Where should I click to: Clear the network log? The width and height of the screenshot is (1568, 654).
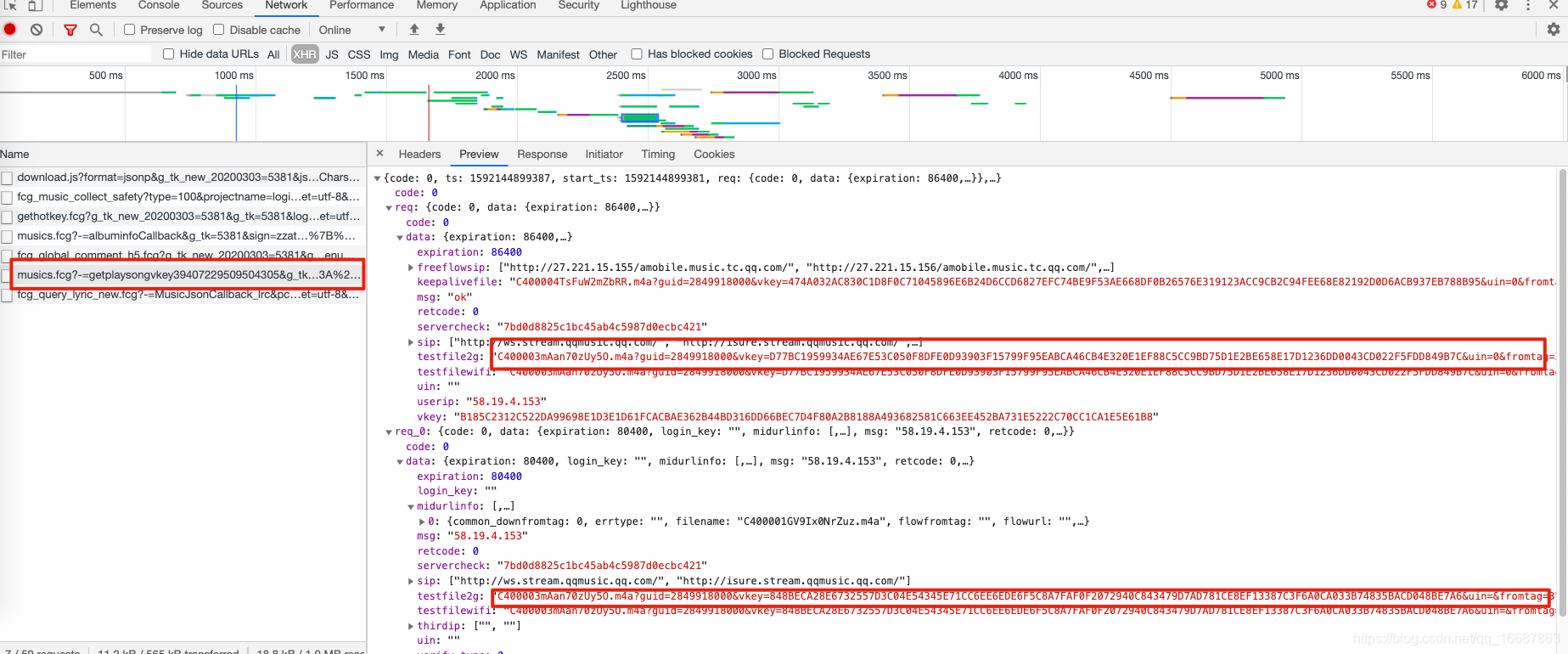37,30
